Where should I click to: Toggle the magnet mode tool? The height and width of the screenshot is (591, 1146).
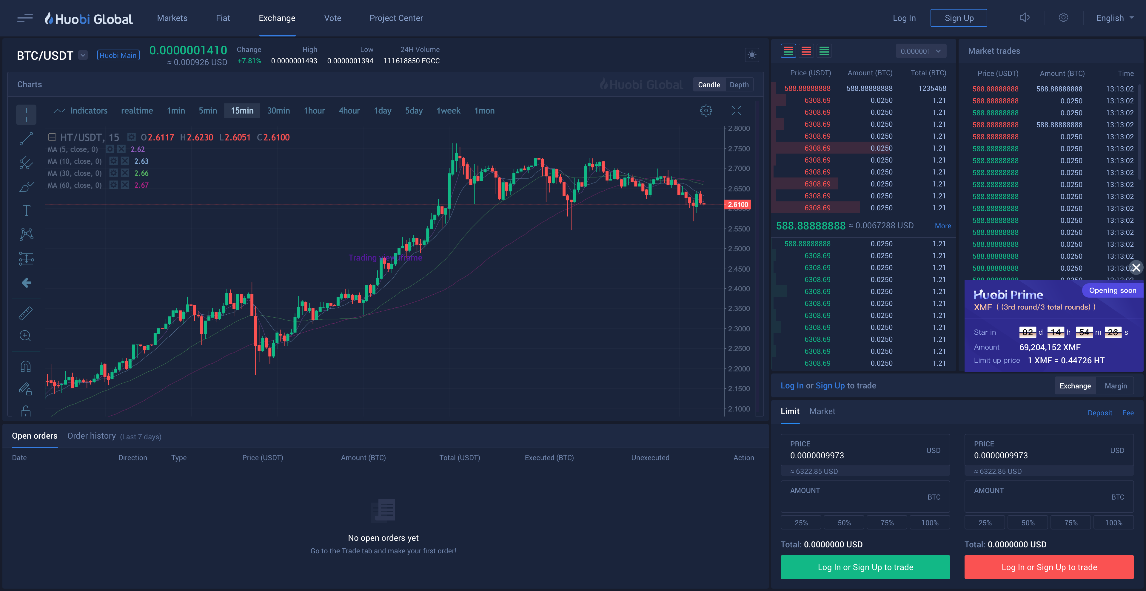tap(26, 366)
